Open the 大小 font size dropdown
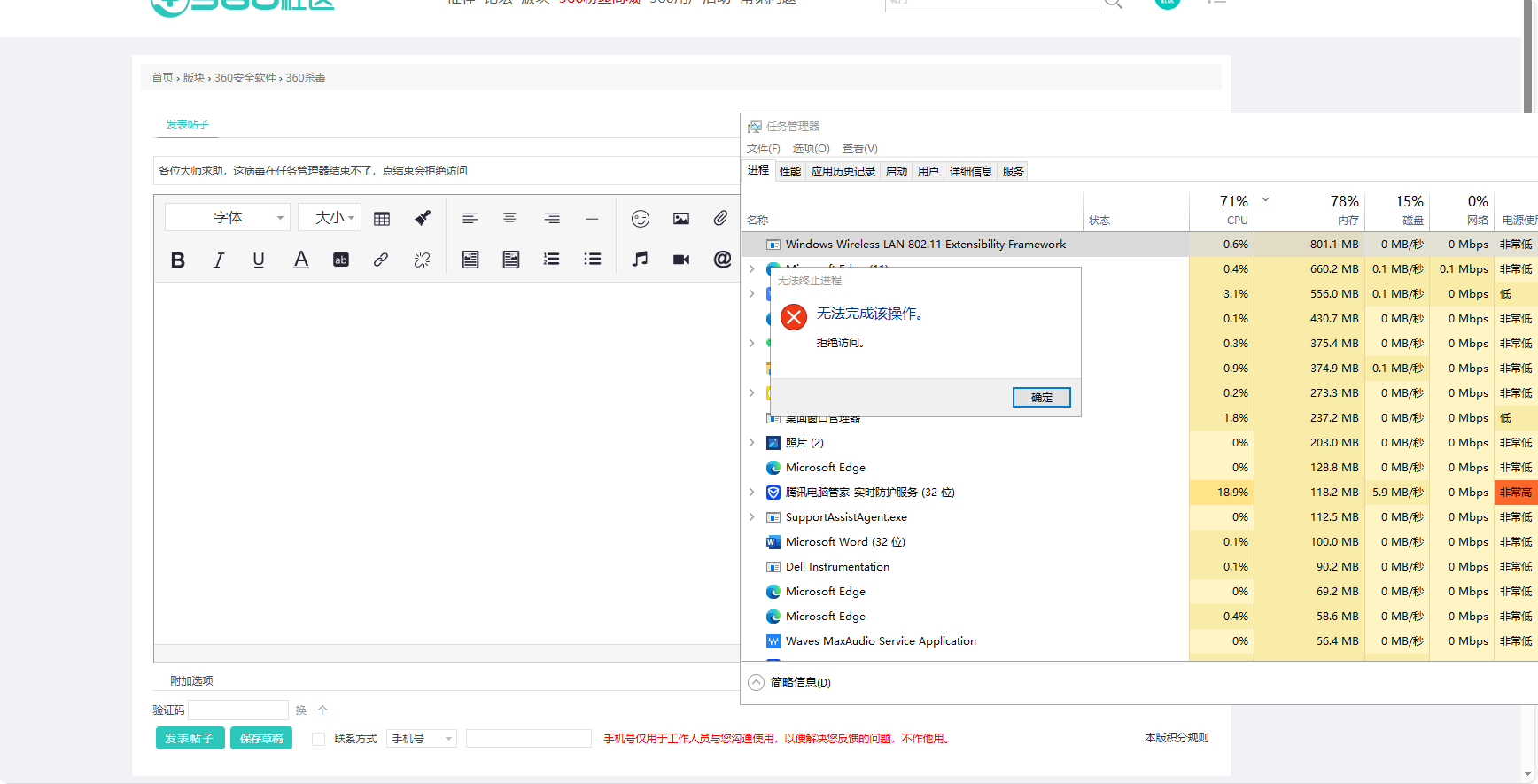 (330, 217)
